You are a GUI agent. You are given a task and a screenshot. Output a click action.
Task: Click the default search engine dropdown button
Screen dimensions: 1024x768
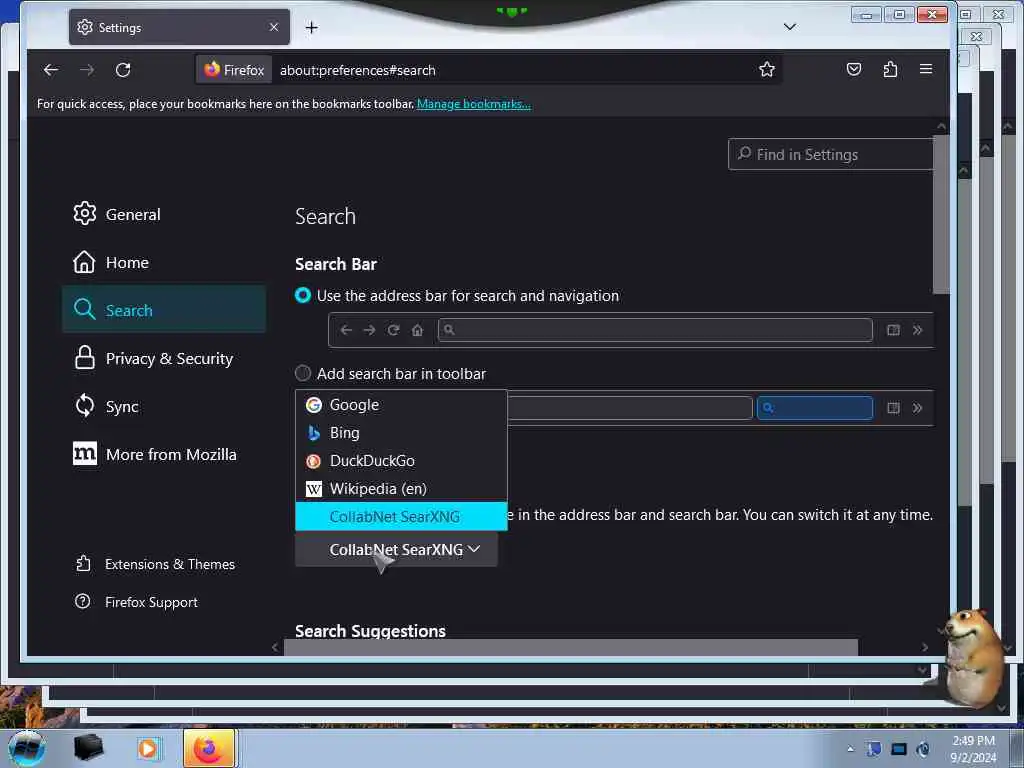coord(396,550)
